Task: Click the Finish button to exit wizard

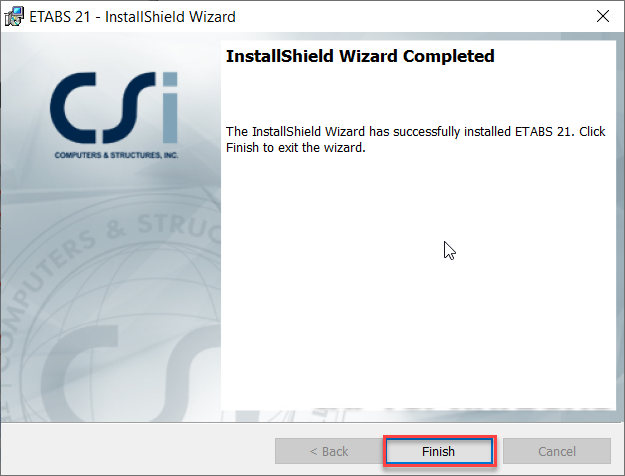Action: pyautogui.click(x=439, y=451)
